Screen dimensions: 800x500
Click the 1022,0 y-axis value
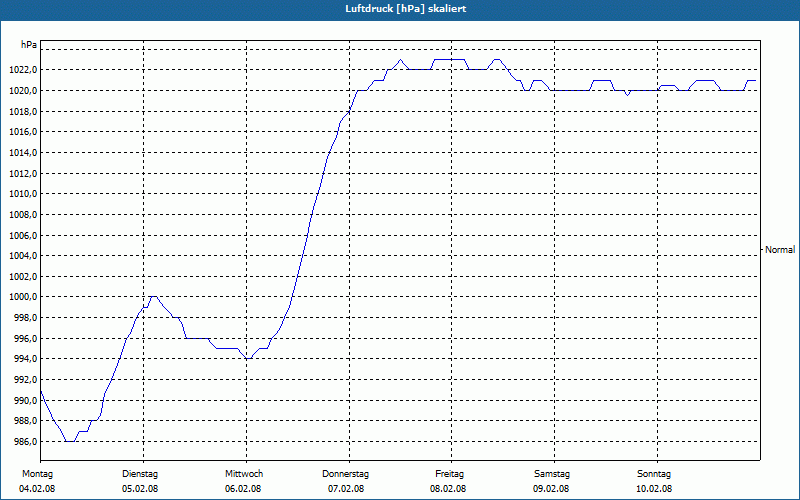[23, 70]
